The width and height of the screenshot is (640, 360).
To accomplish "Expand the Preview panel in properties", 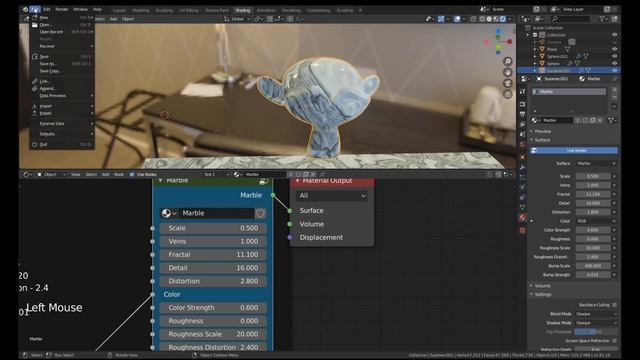I will click(542, 131).
